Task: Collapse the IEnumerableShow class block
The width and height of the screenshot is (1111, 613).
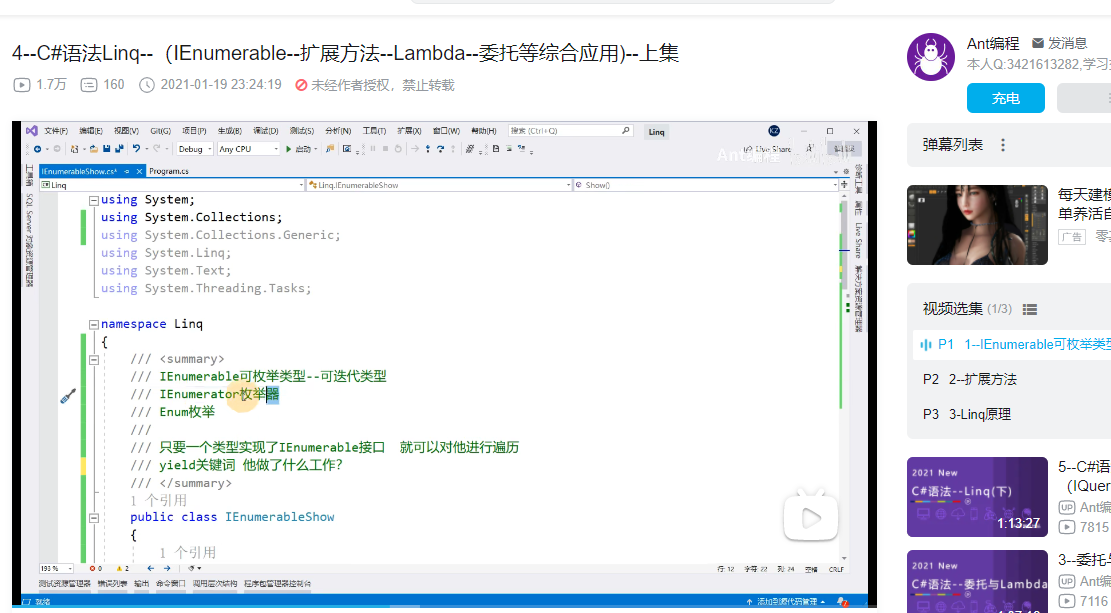Action: [94, 518]
